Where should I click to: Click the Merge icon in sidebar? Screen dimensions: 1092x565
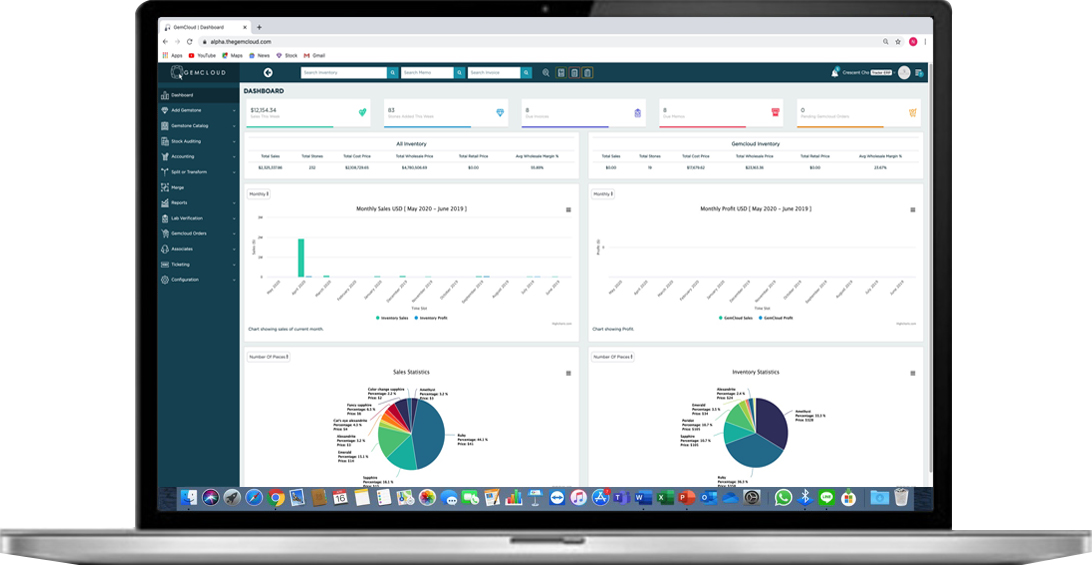(x=164, y=187)
